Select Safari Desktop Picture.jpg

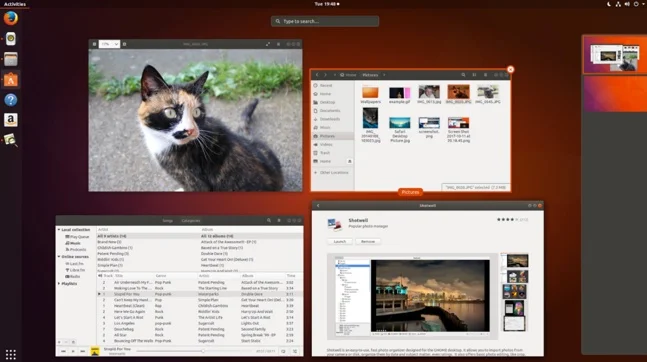tap(400, 130)
